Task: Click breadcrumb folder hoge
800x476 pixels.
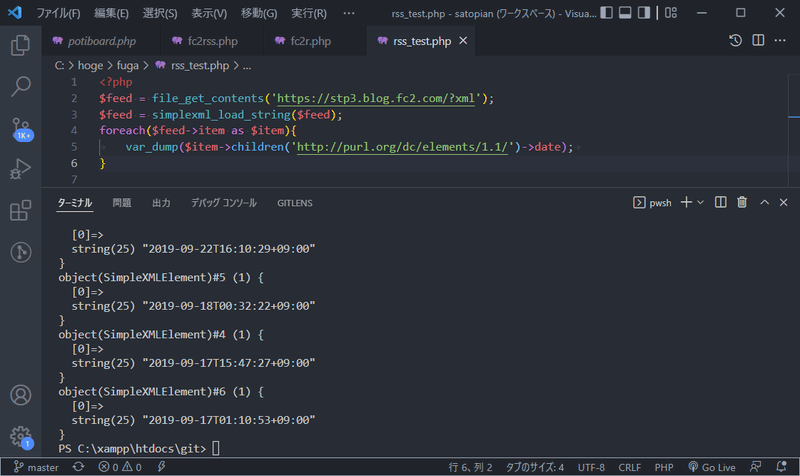Action: pos(90,65)
